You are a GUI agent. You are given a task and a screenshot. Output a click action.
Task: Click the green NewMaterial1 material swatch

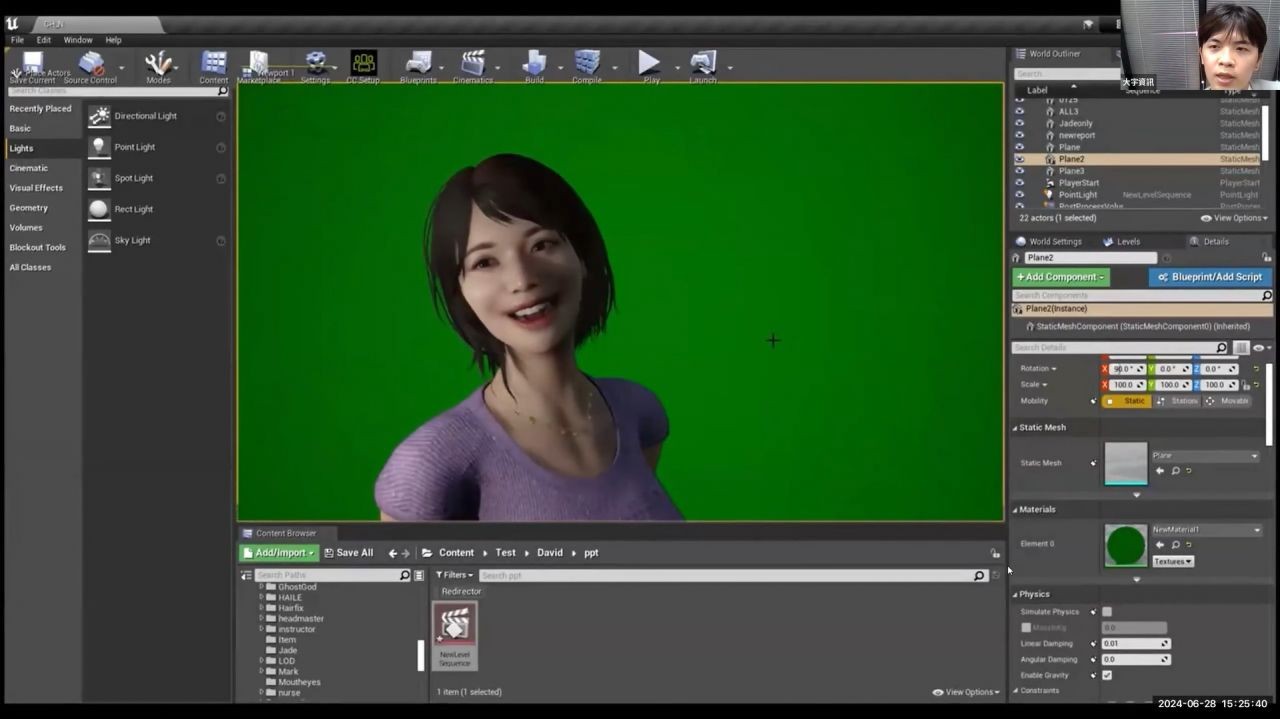pos(1125,545)
